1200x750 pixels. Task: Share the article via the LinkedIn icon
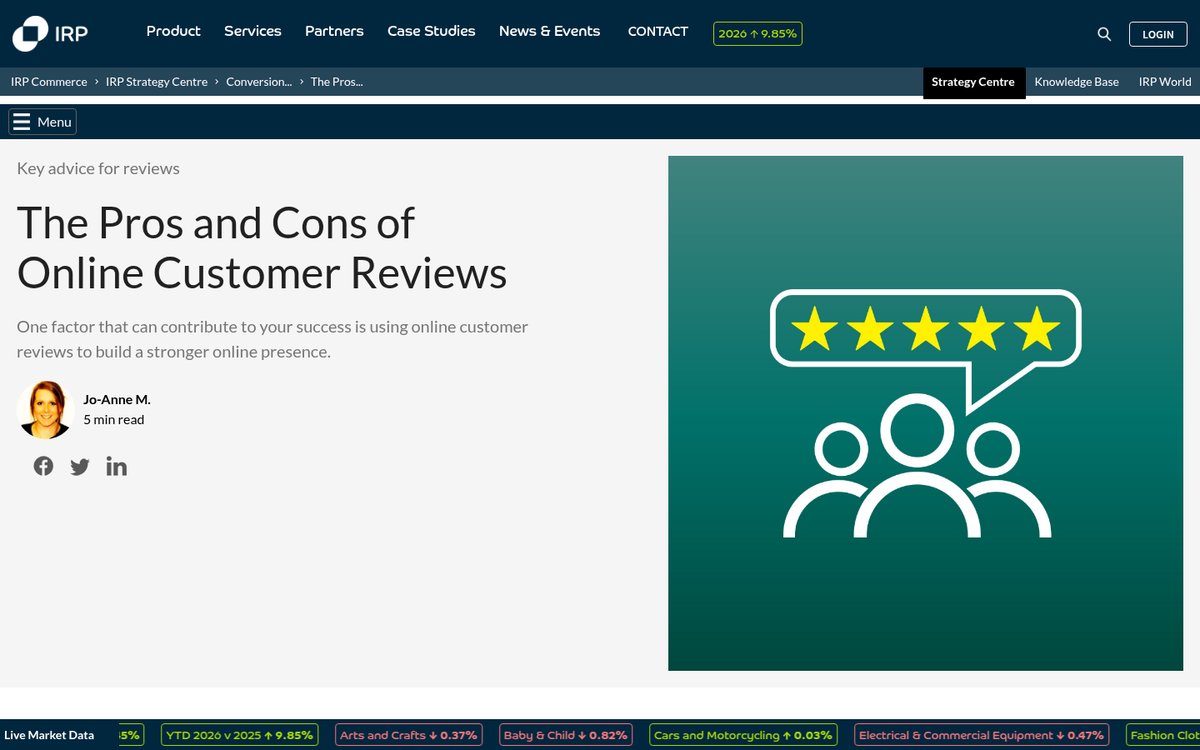point(116,466)
